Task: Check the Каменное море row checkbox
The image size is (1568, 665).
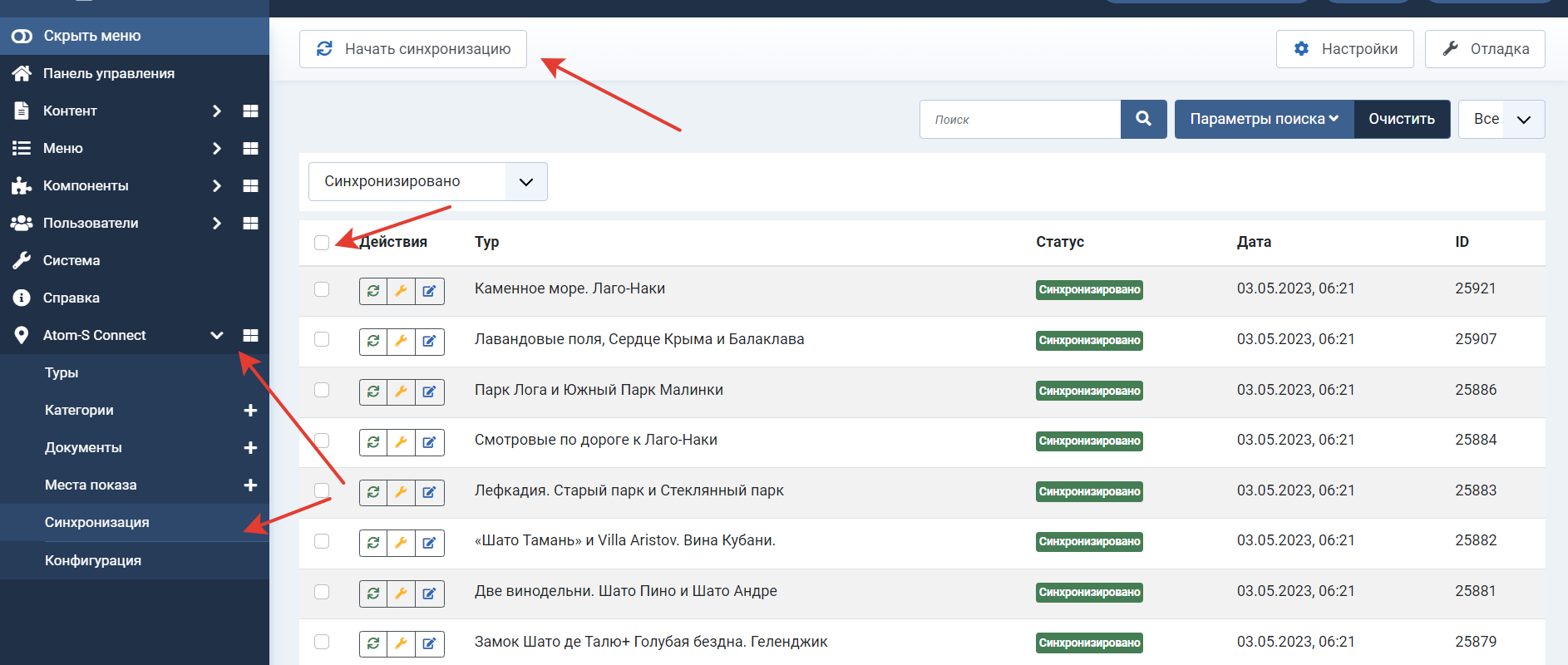Action: (x=322, y=289)
